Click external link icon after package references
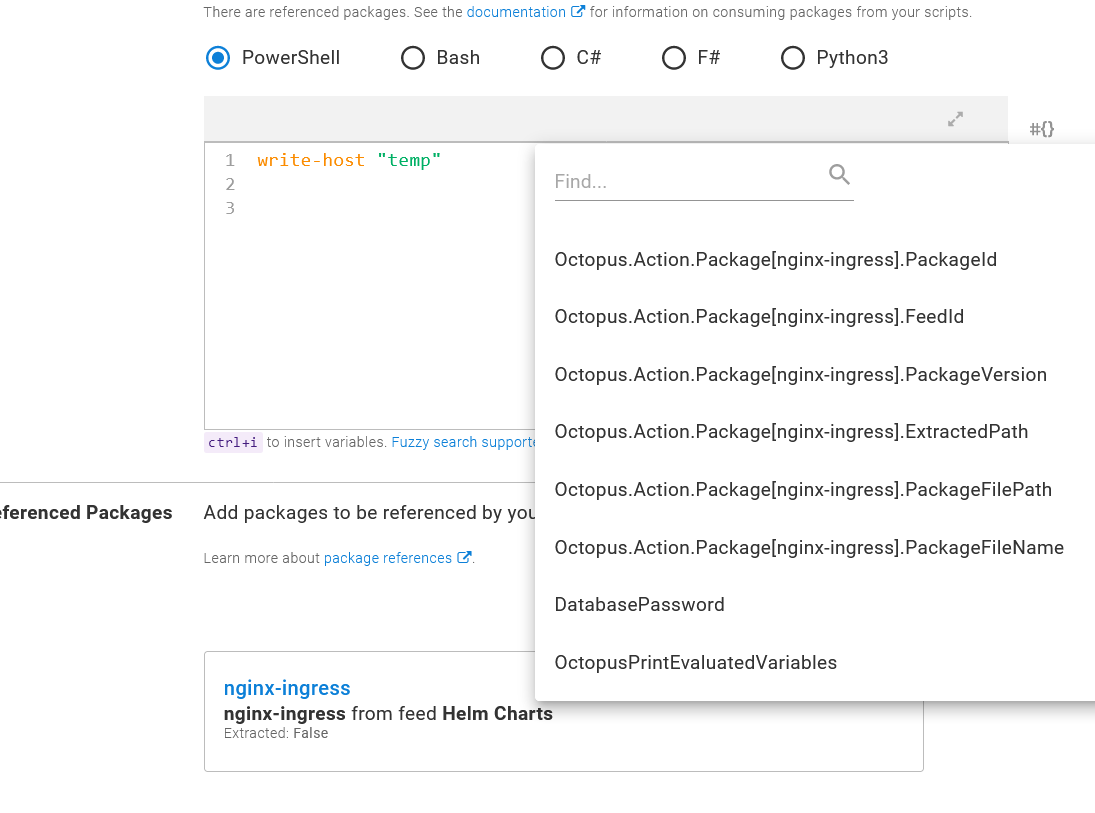 tap(464, 557)
